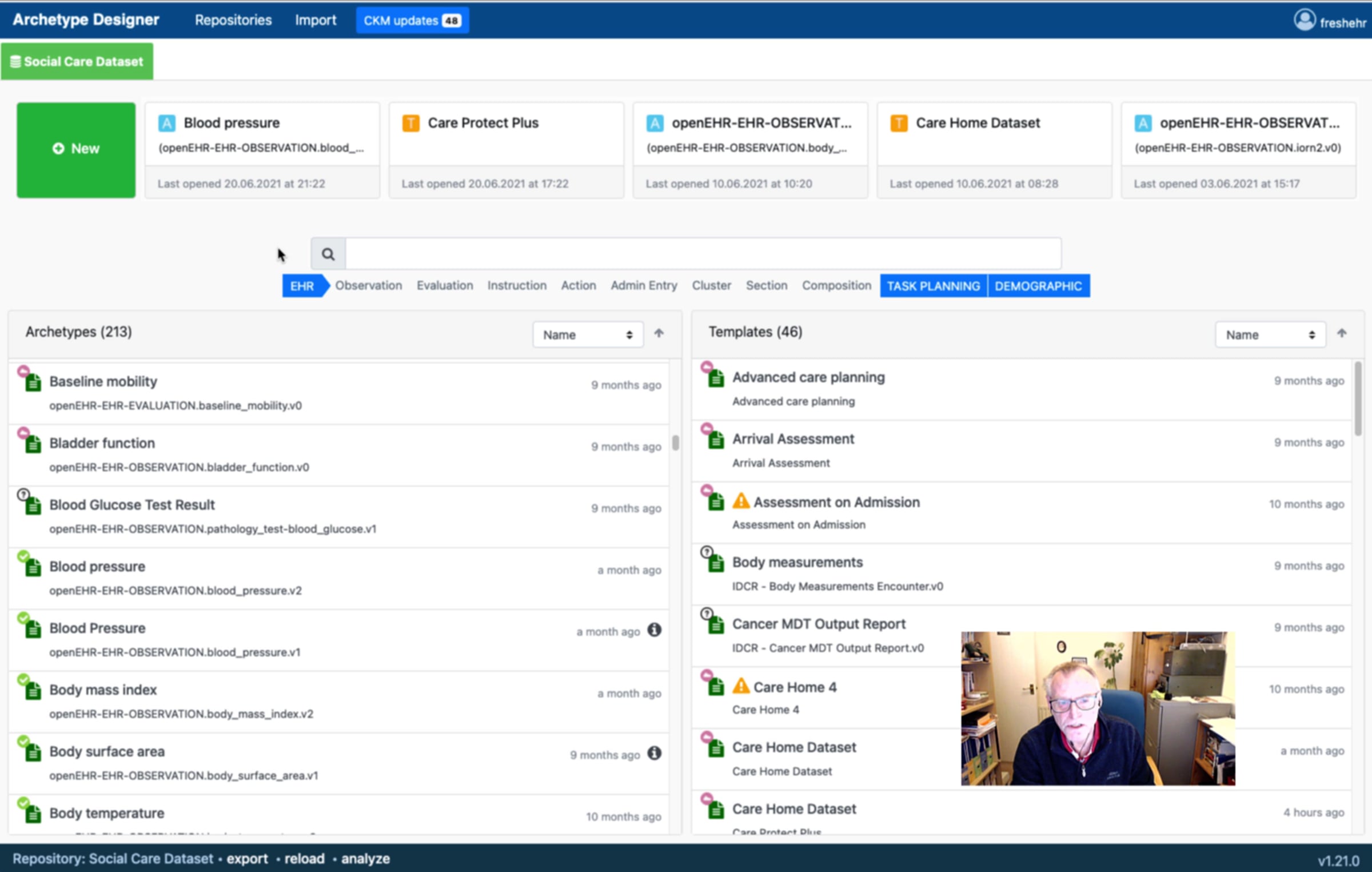Screen dimensions: 1372x872
Task: Click the green New button
Action: 76,150
